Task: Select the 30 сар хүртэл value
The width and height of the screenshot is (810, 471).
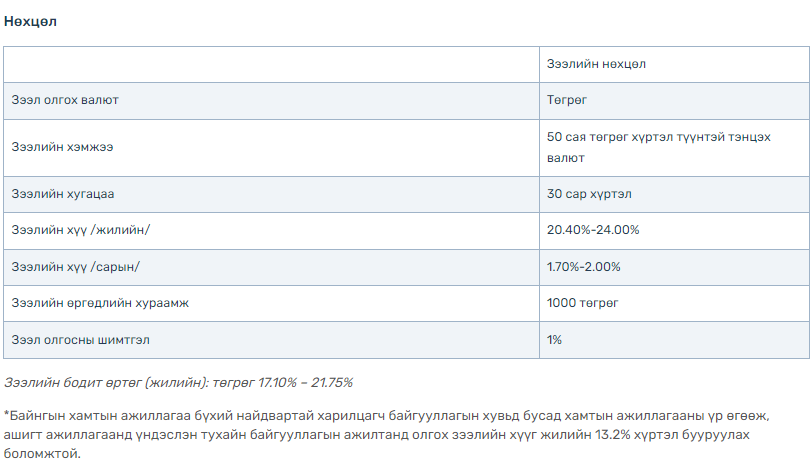Action: [589, 194]
